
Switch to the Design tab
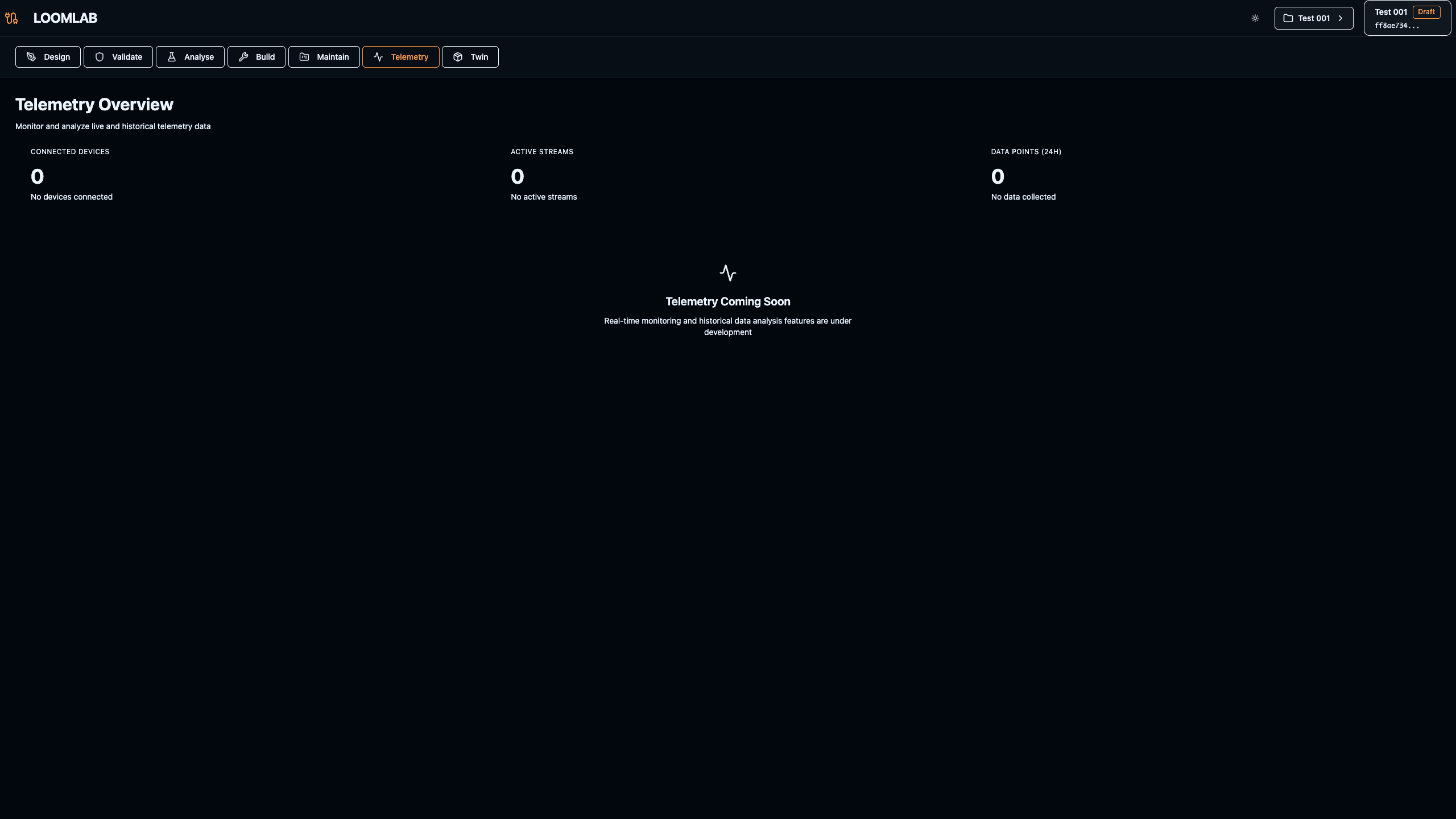click(48, 56)
